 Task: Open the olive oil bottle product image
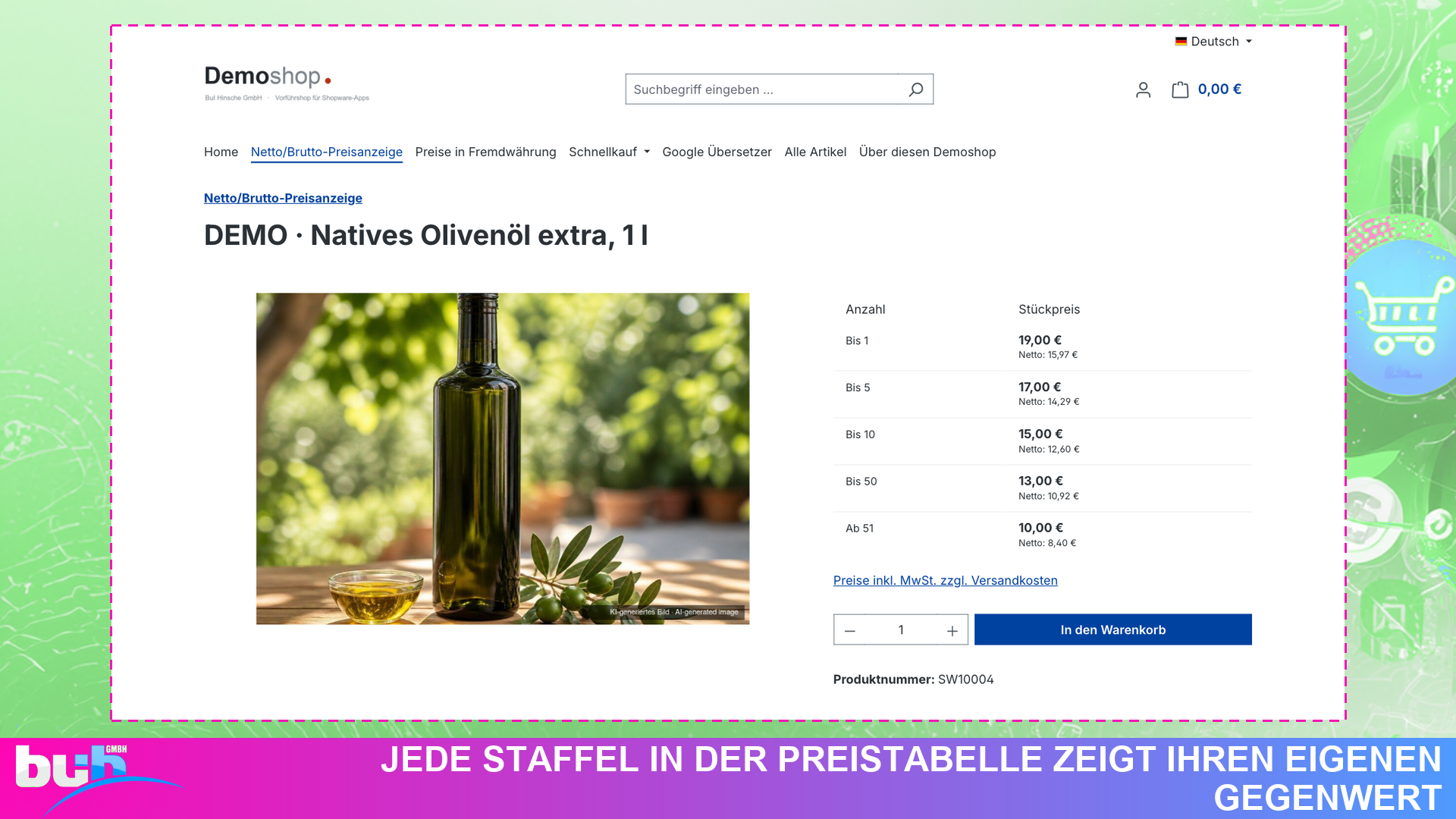pos(502,459)
